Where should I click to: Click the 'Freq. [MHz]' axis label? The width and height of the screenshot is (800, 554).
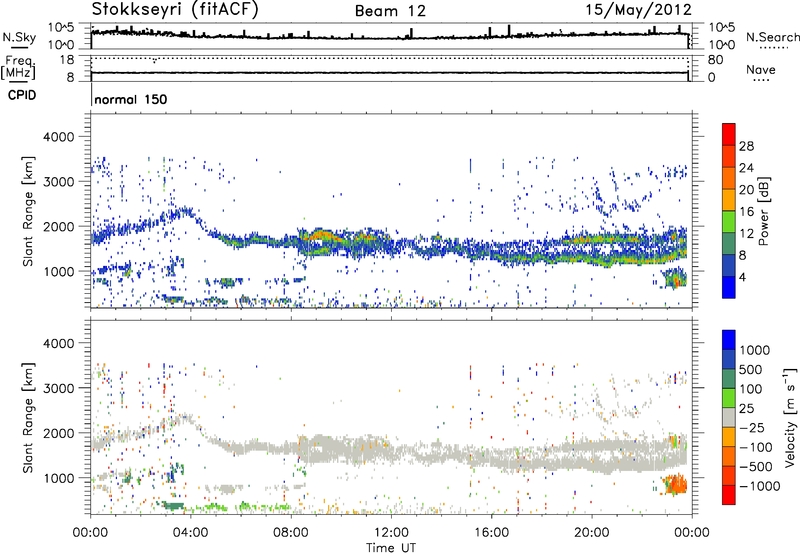click(18, 67)
